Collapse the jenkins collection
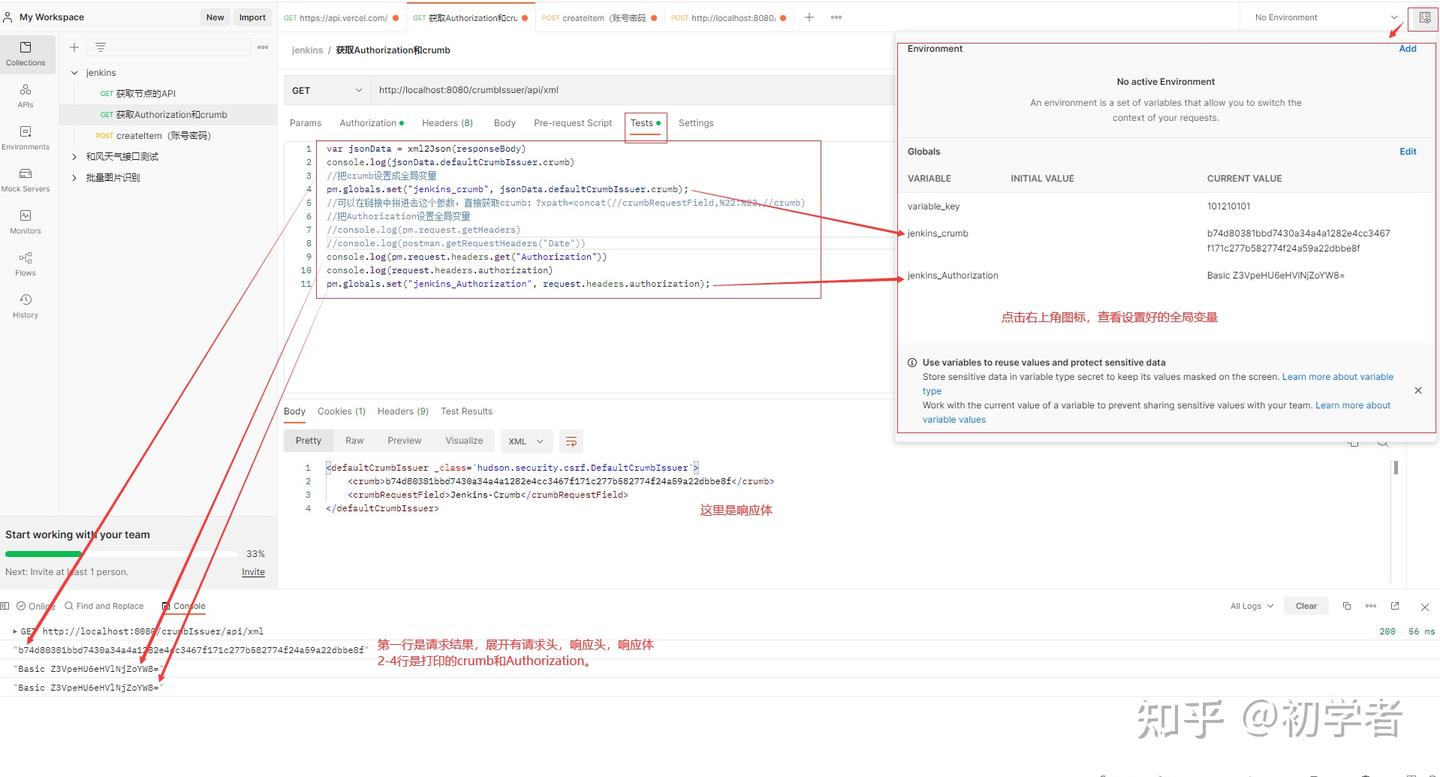 [73, 72]
